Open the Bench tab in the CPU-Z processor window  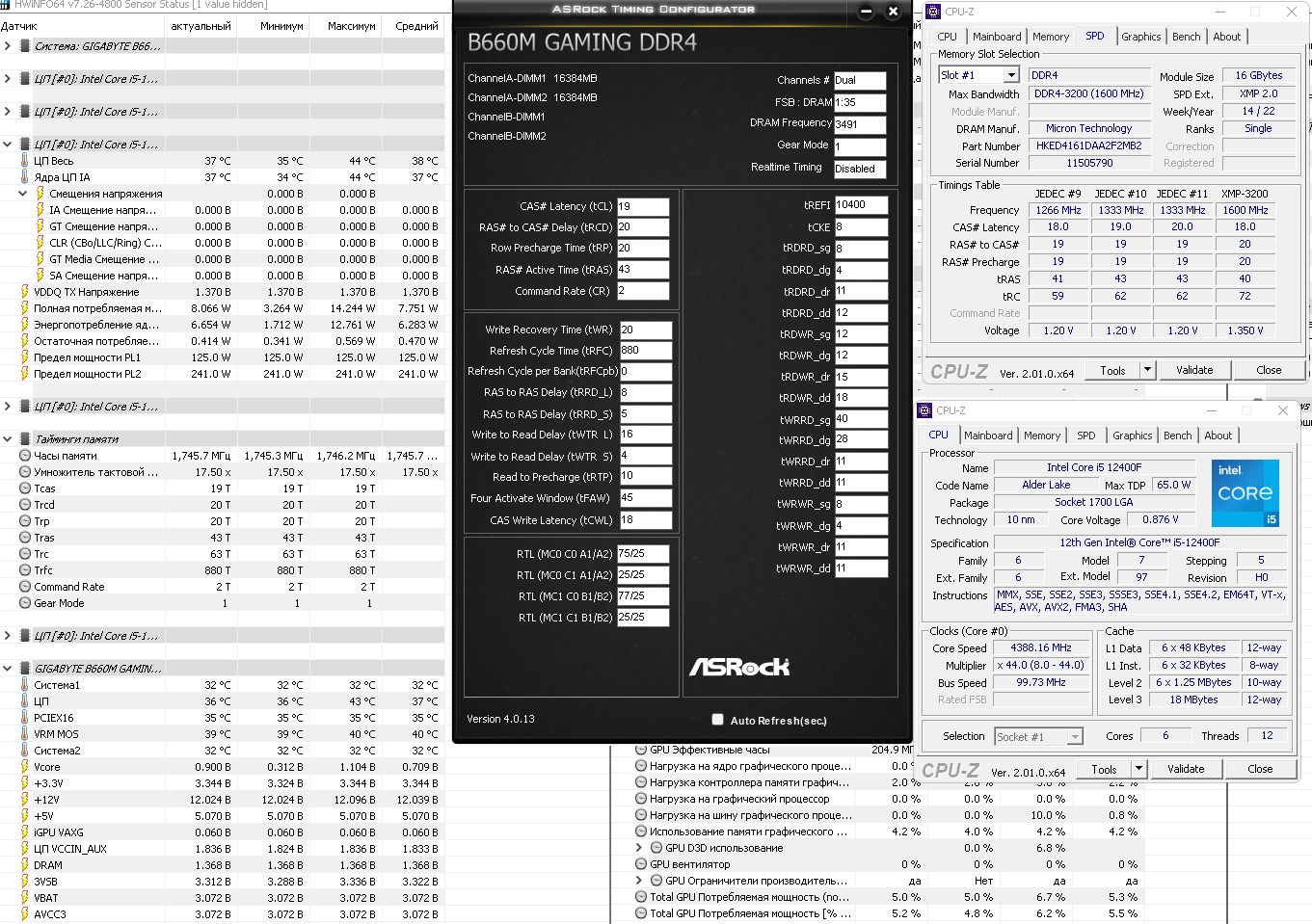[x=1177, y=436]
